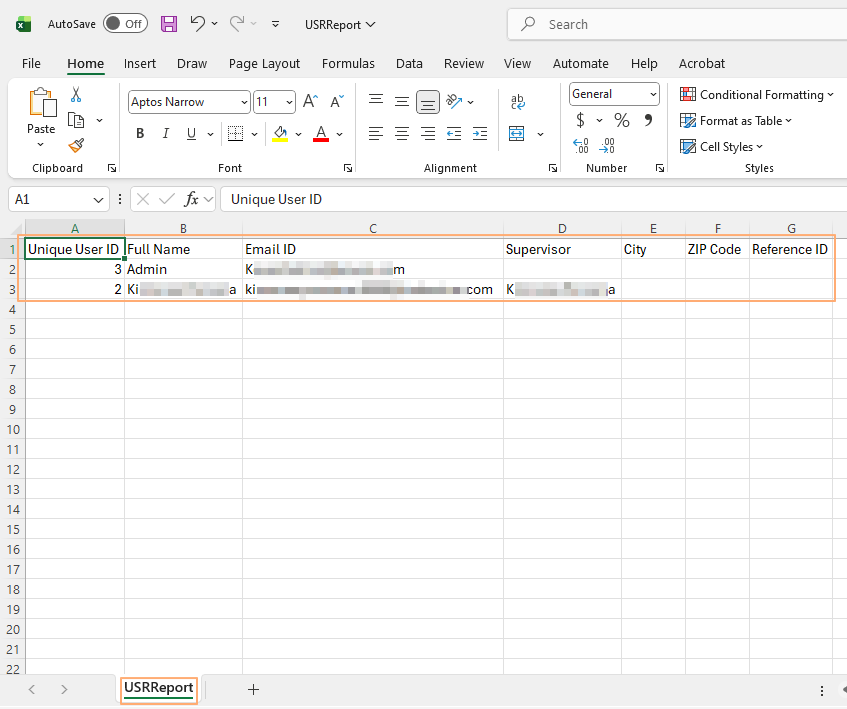
Task: Switch to the Formulas ribbon tab
Action: tap(348, 63)
